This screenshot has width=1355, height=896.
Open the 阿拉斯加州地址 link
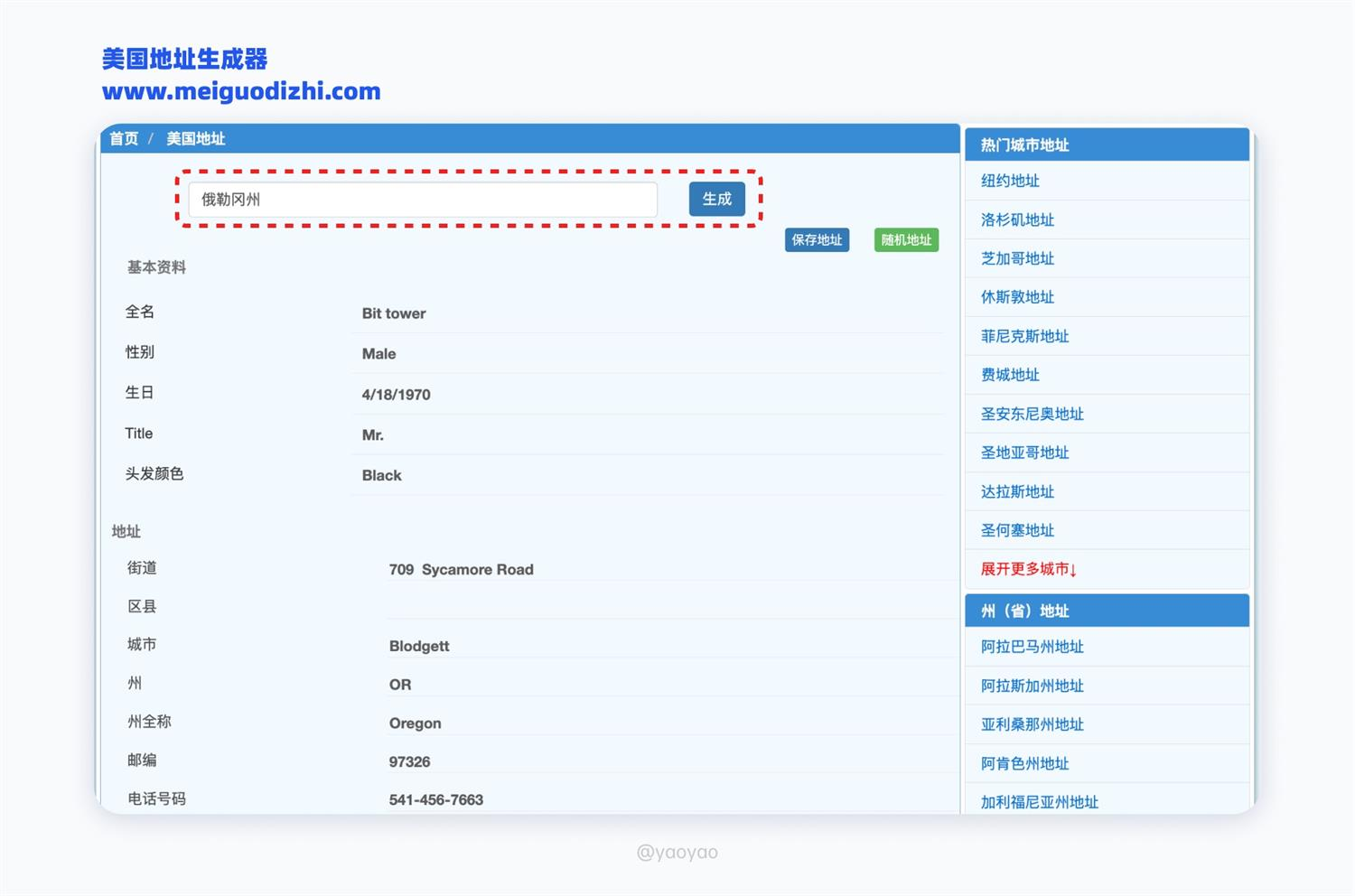pyautogui.click(x=1032, y=686)
